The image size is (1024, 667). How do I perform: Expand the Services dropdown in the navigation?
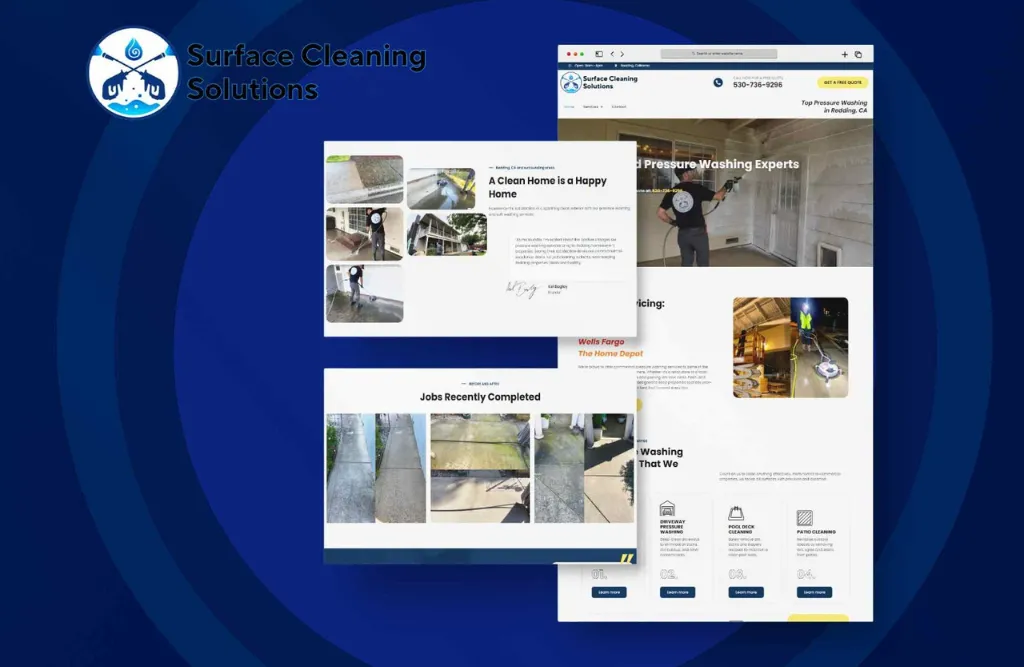pos(592,106)
